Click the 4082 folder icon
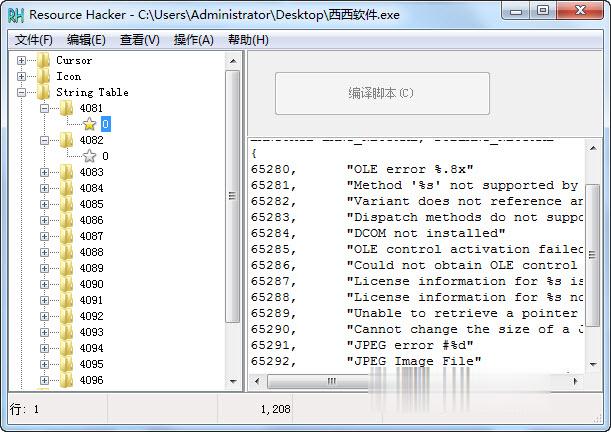This screenshot has height=432, width=611. coord(67,140)
